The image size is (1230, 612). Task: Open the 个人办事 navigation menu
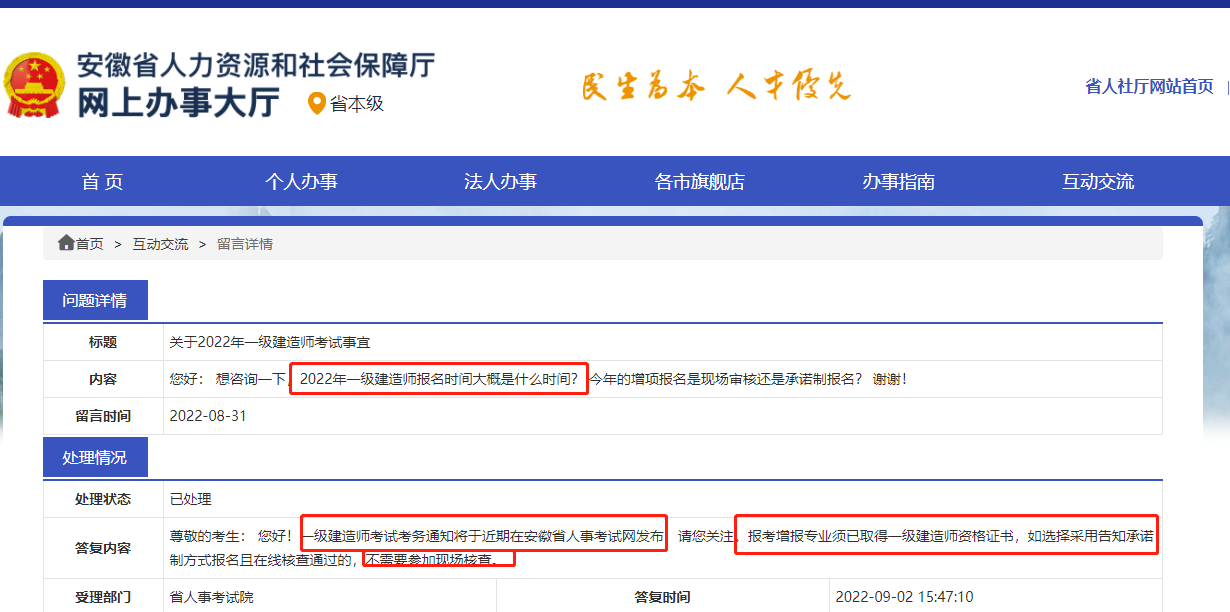[301, 182]
